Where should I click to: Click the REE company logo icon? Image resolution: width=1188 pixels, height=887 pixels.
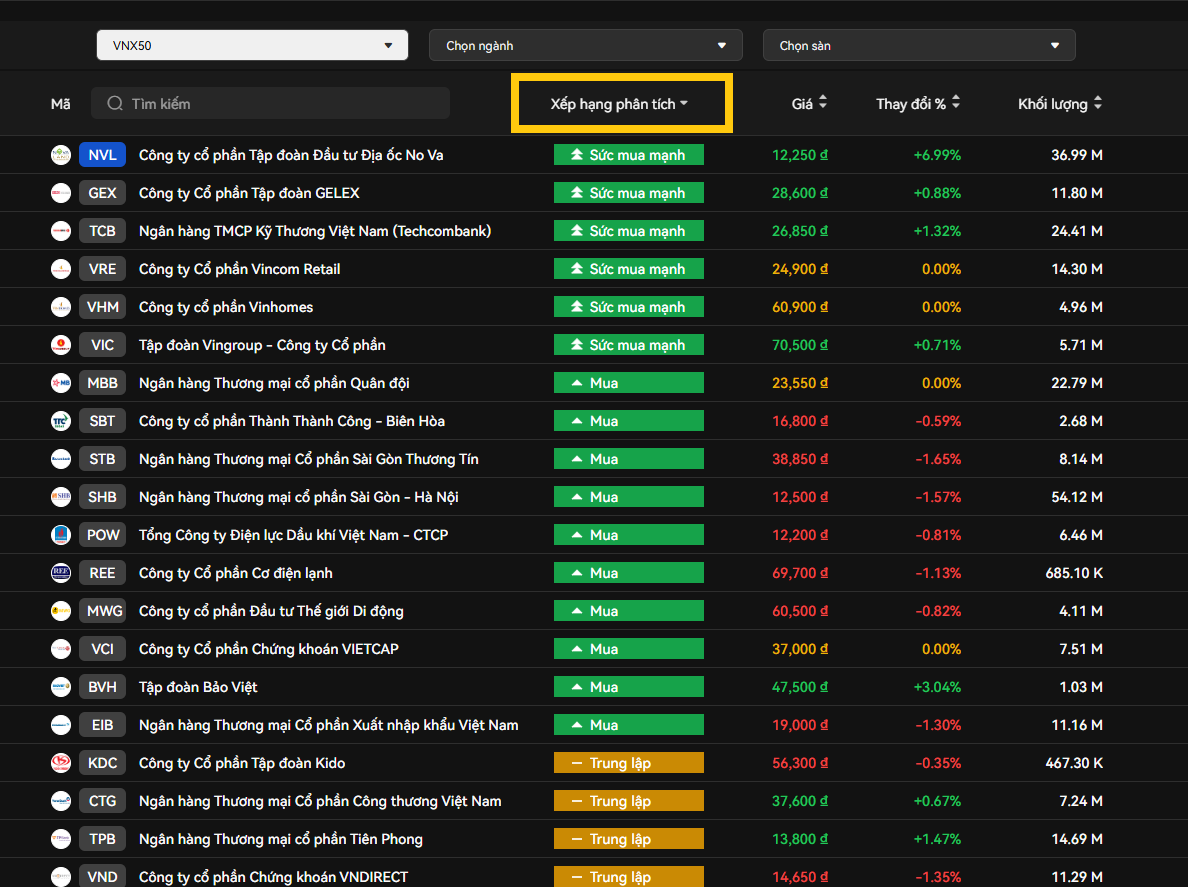[x=61, y=573]
